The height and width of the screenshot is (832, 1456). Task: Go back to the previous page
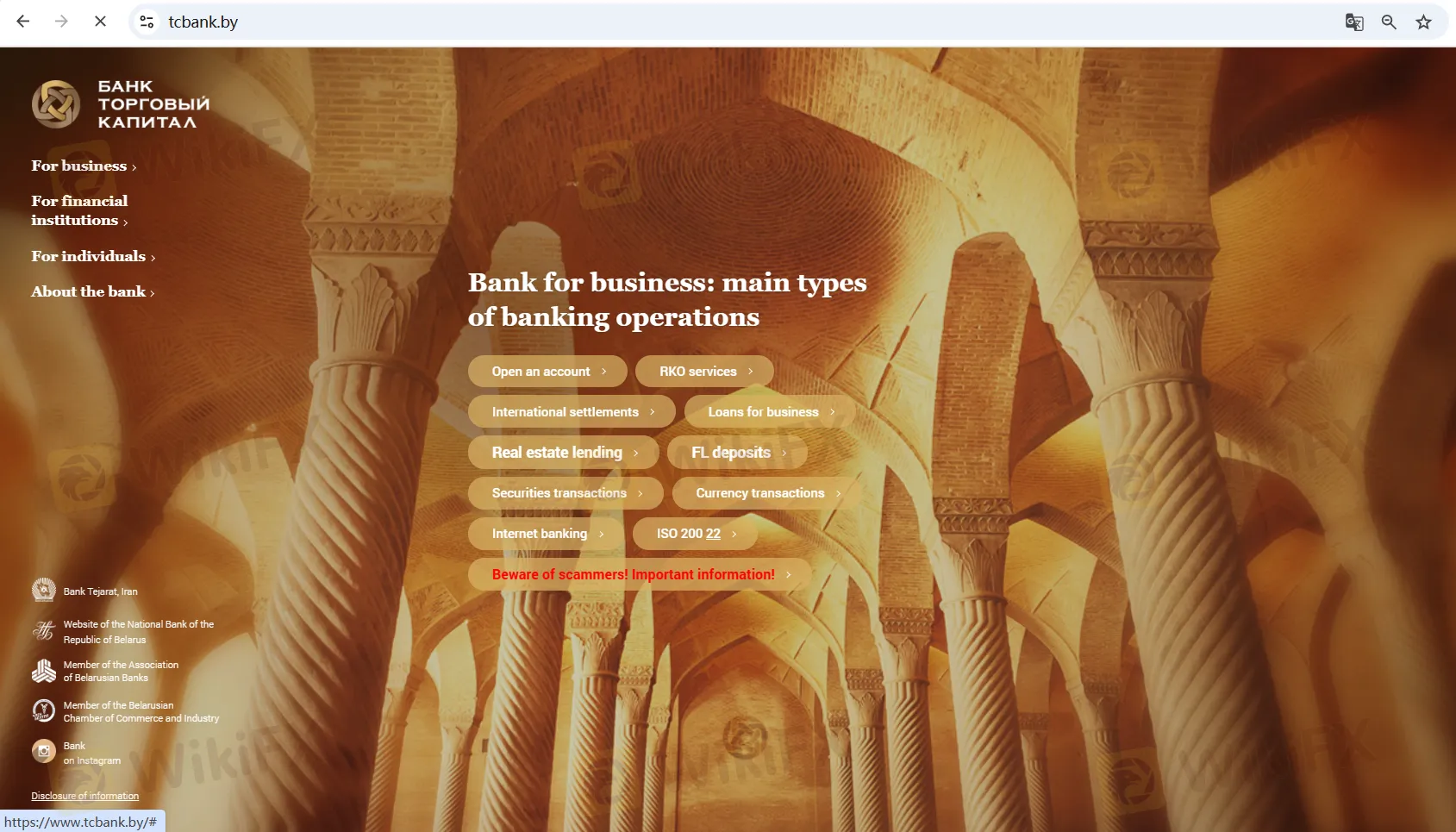[x=23, y=22]
